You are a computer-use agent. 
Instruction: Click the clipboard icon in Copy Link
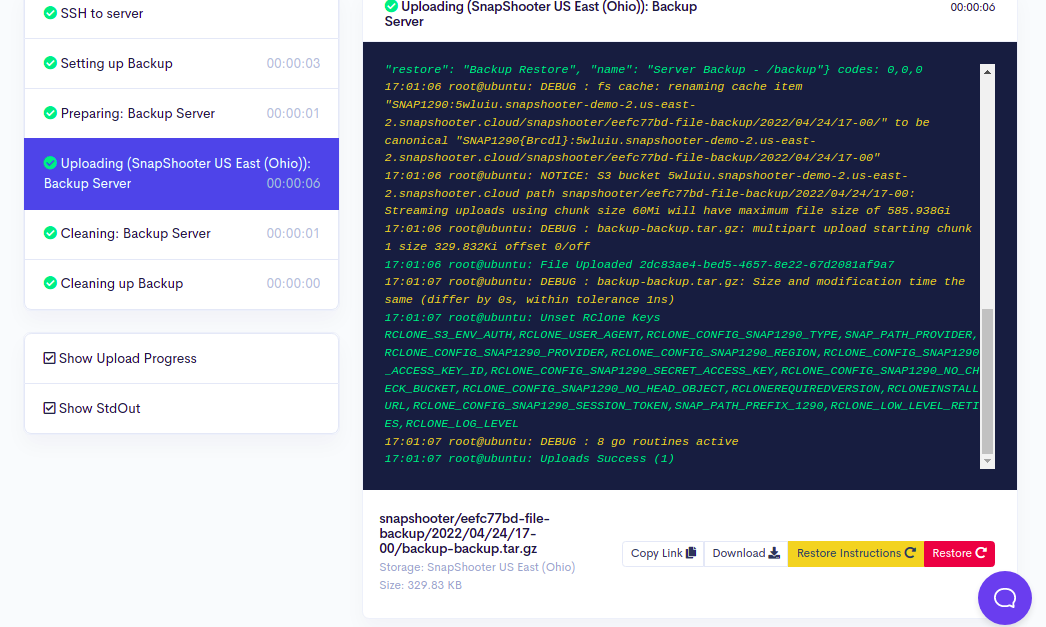(691, 553)
